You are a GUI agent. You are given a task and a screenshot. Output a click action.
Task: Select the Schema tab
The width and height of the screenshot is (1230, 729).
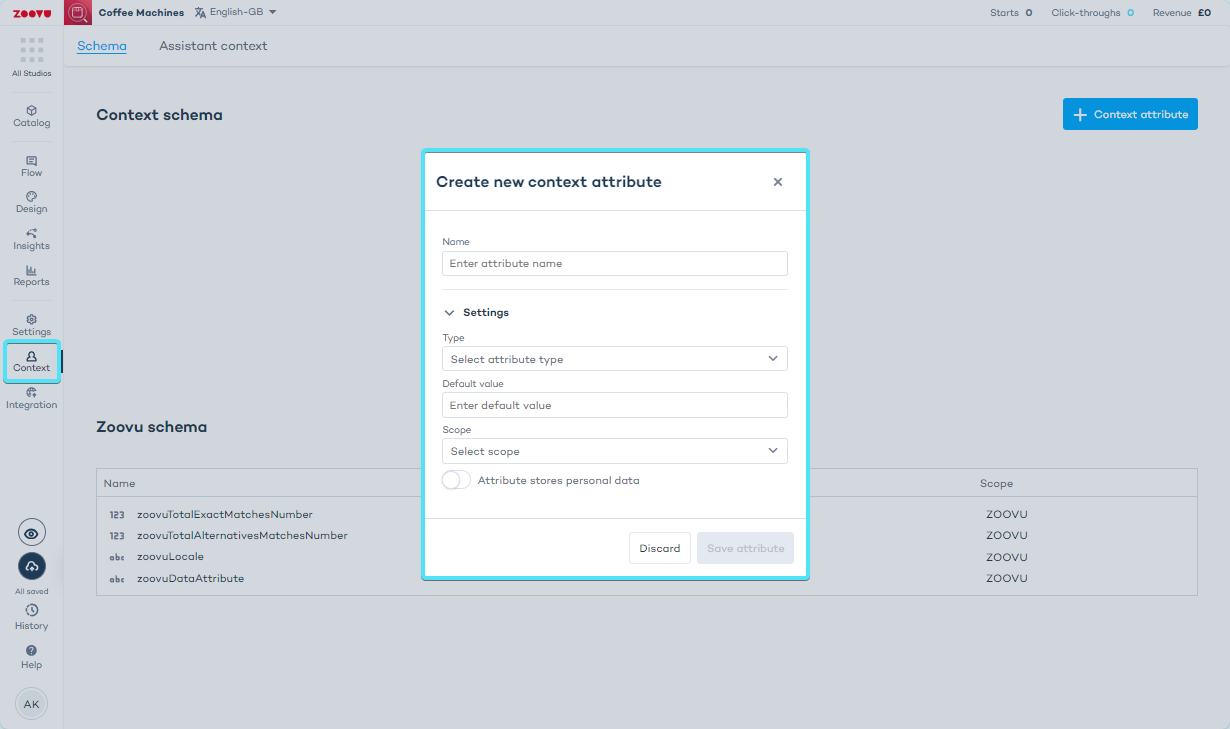101,45
